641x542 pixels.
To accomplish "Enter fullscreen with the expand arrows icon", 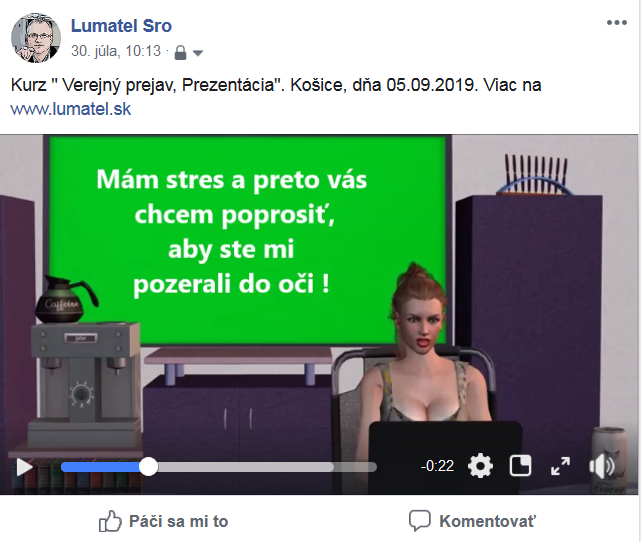I will [560, 466].
